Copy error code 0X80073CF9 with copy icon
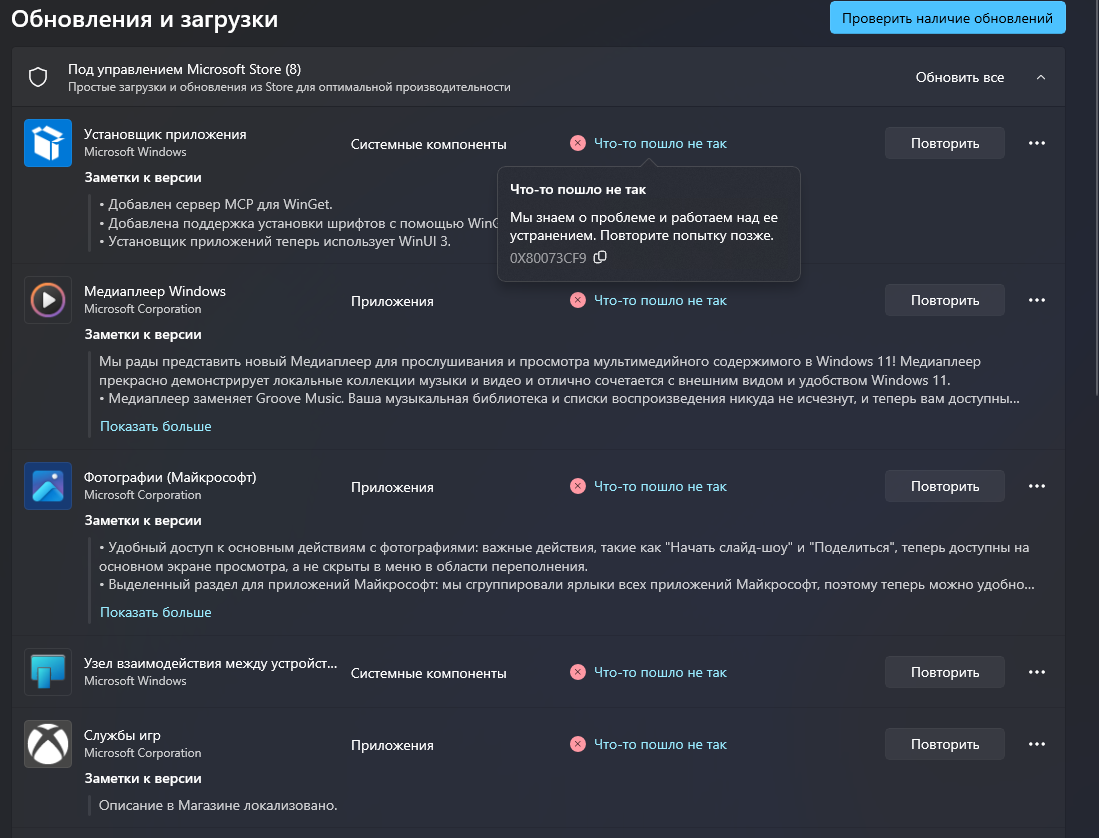Screen dimensions: 1099x838 tap(600, 257)
